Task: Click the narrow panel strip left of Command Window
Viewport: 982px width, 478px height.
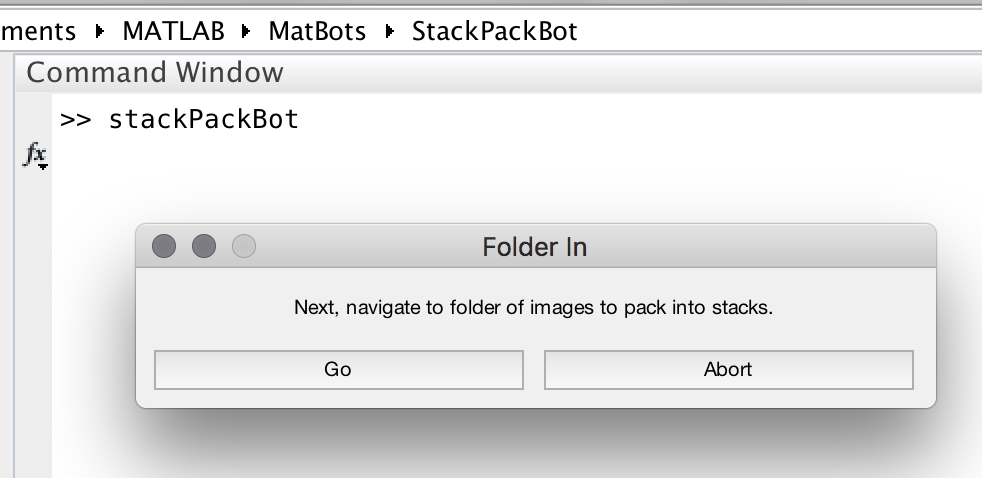Action: click(7, 263)
